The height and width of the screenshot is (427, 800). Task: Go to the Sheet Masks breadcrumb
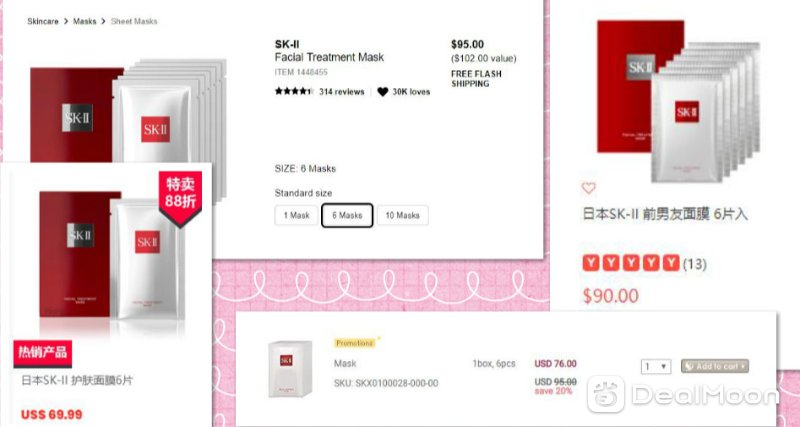point(134,21)
